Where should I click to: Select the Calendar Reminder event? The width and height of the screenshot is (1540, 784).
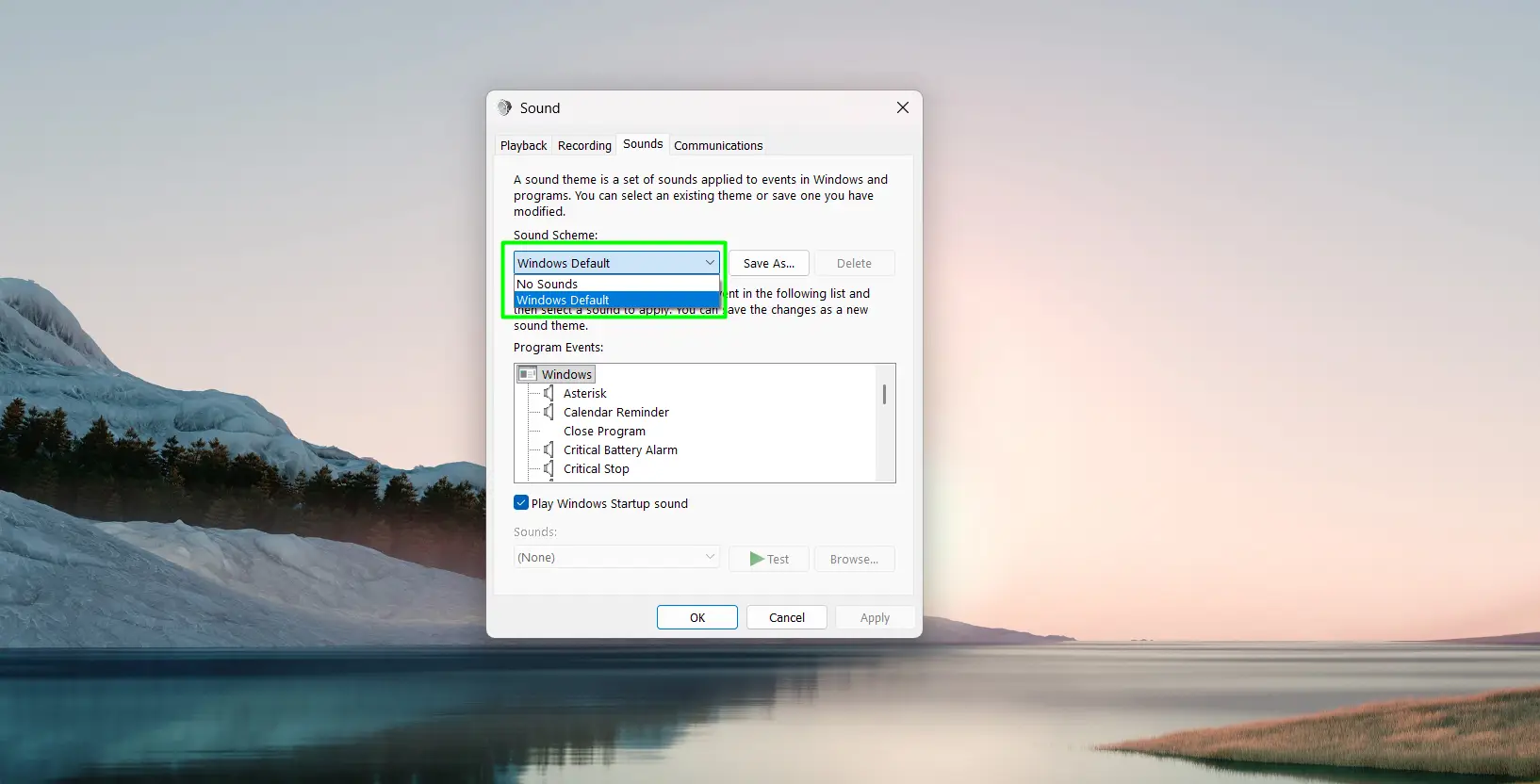[616, 412]
